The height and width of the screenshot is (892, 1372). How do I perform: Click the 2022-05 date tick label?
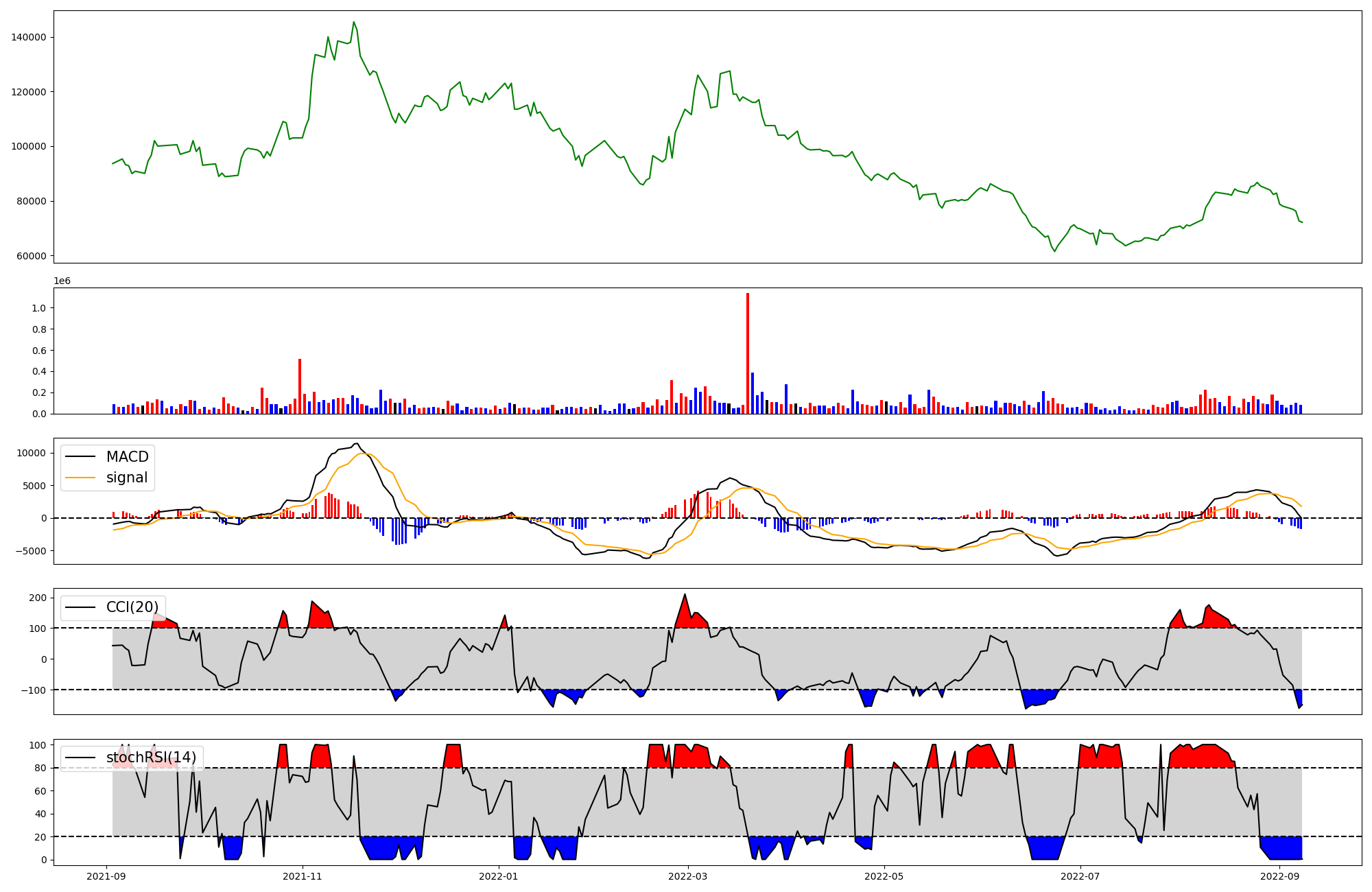pyautogui.click(x=884, y=876)
